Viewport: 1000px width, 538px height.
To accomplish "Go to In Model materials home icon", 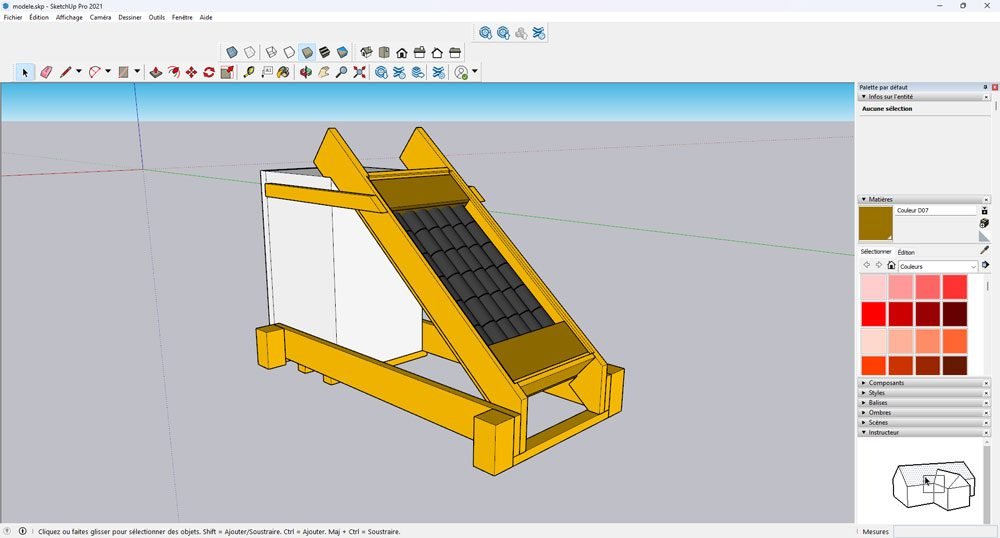I will 892,265.
